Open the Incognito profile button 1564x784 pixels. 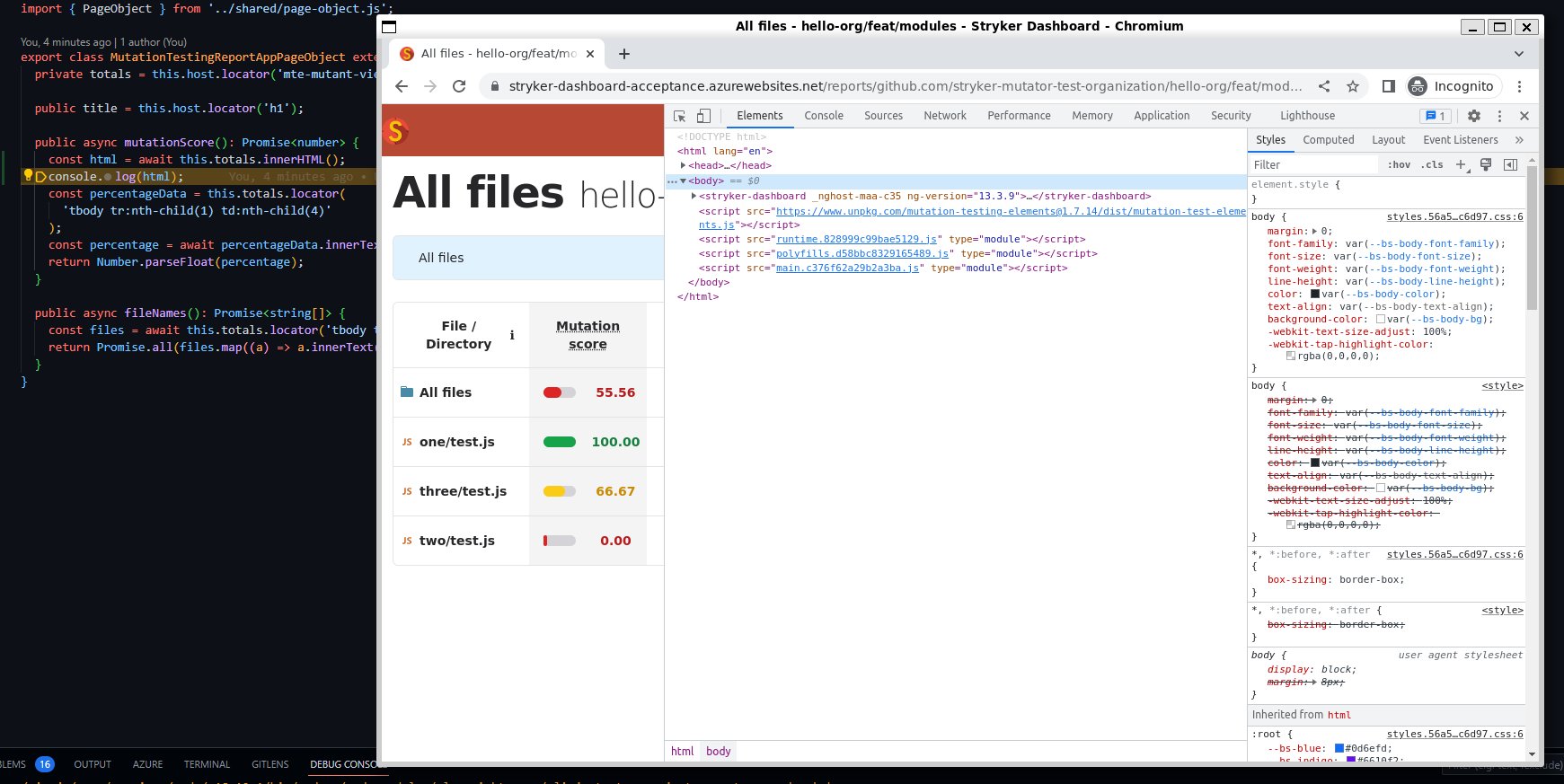[1453, 86]
